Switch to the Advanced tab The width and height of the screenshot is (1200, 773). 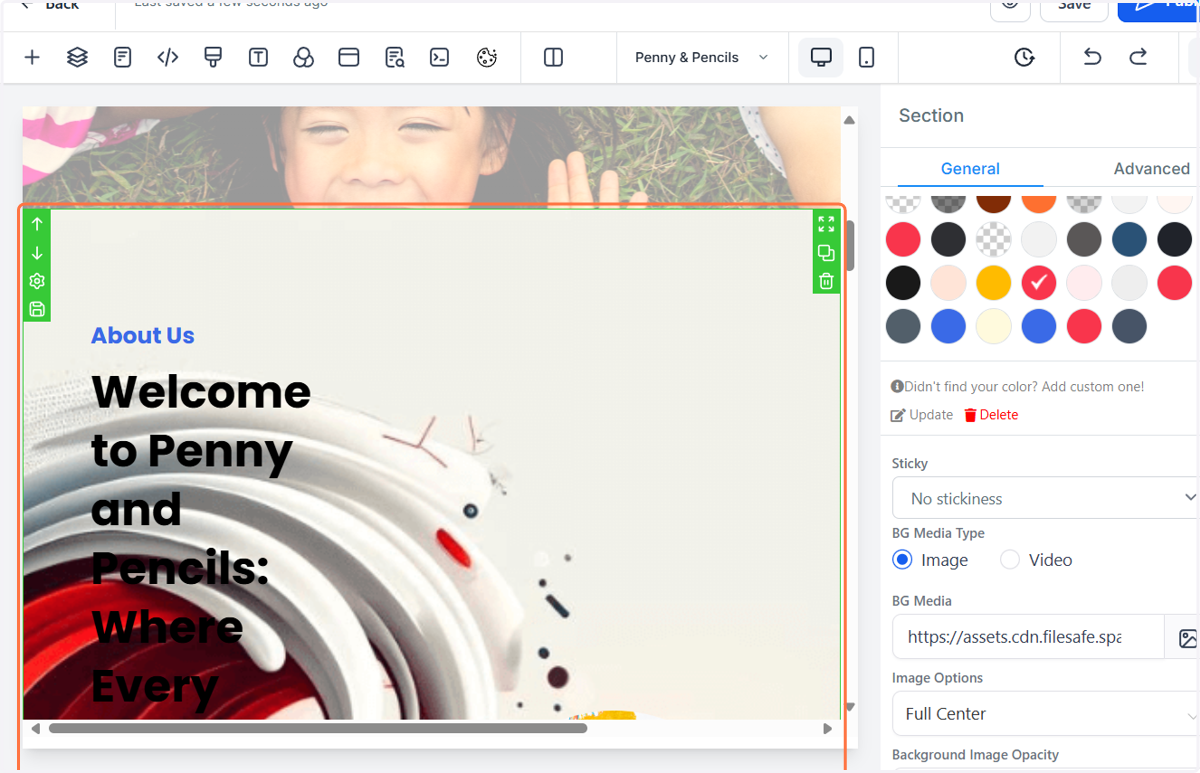1151,168
